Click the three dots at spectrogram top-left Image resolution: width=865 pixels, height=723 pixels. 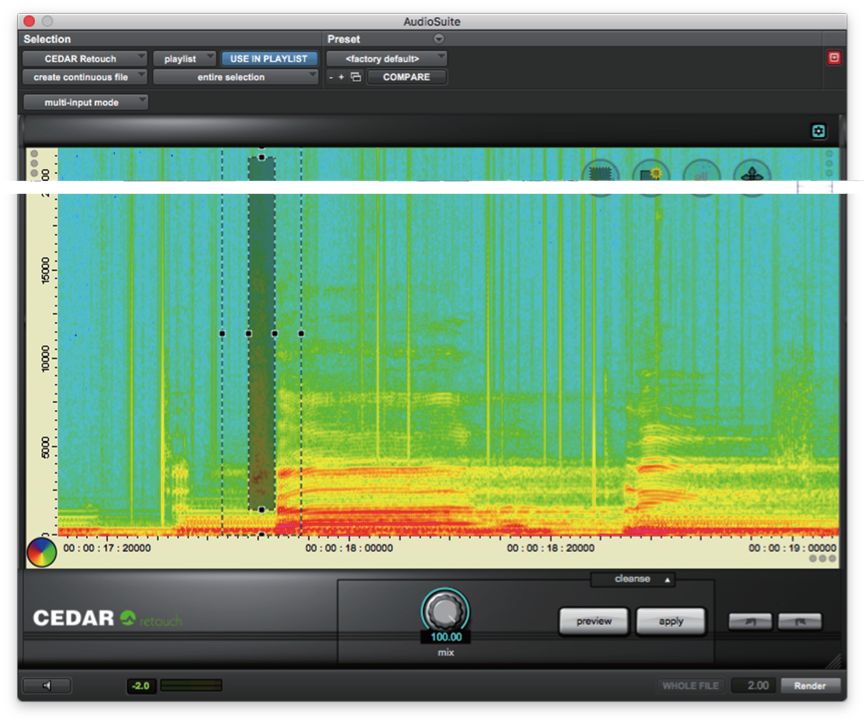[x=34, y=163]
